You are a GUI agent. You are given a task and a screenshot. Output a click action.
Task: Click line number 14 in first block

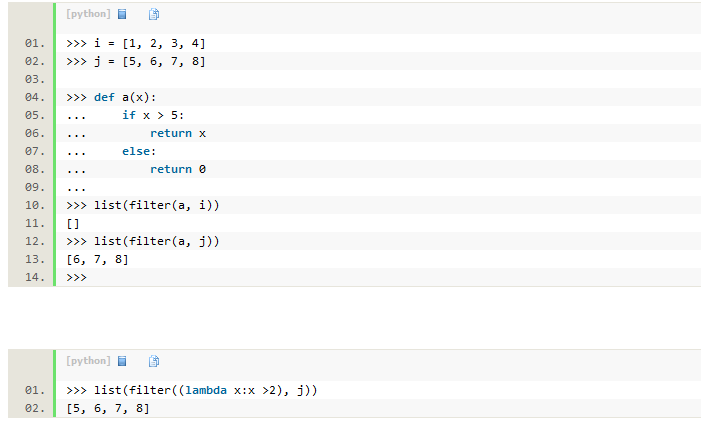pos(35,277)
